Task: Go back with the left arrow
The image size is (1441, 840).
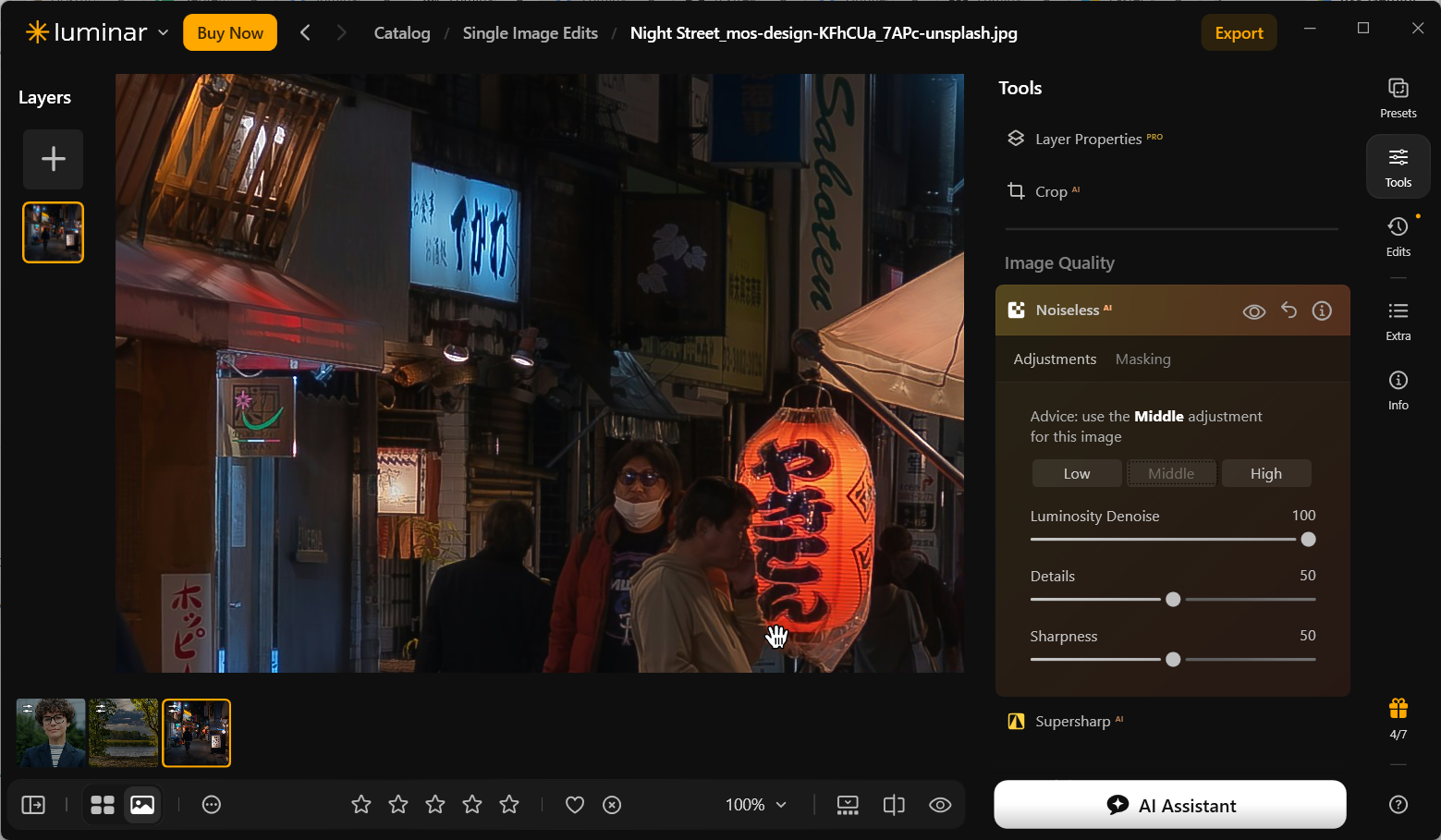Action: pos(305,32)
